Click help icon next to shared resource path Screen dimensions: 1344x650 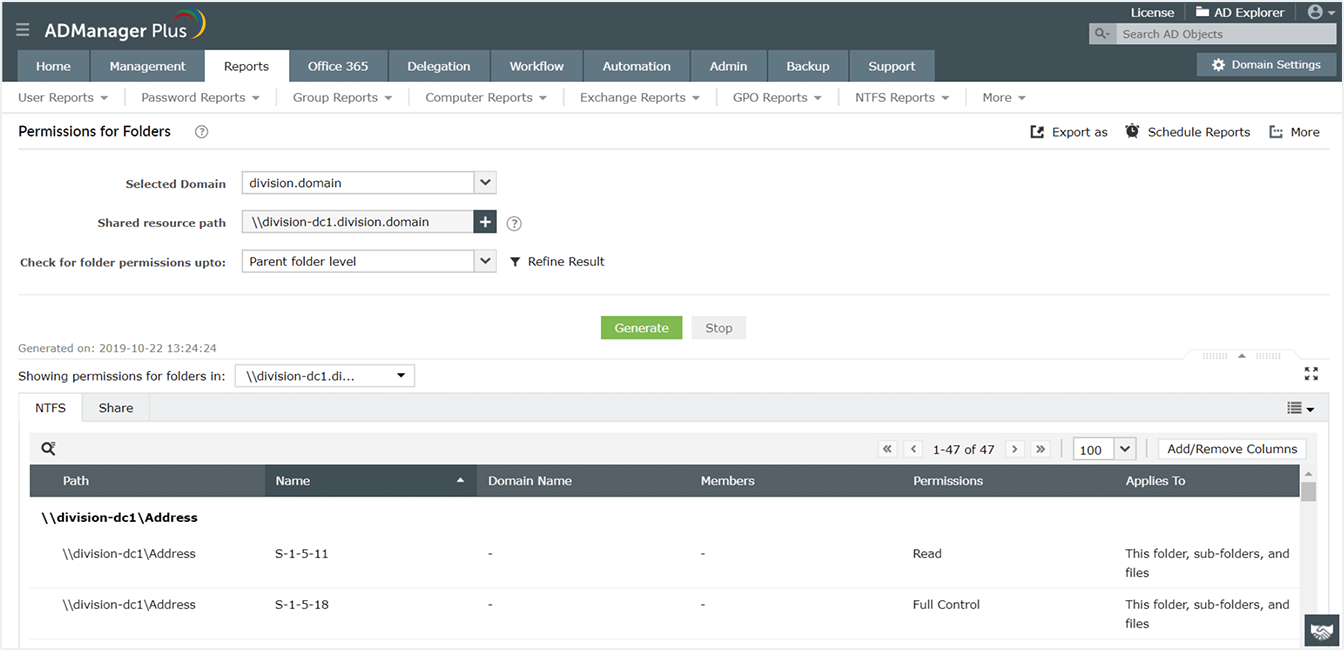pyautogui.click(x=514, y=223)
